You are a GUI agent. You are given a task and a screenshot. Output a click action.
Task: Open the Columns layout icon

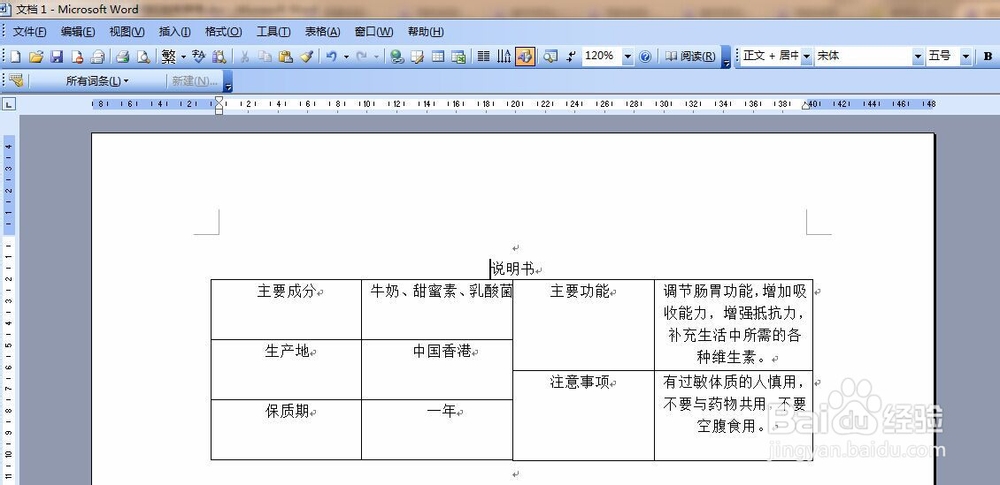click(483, 57)
